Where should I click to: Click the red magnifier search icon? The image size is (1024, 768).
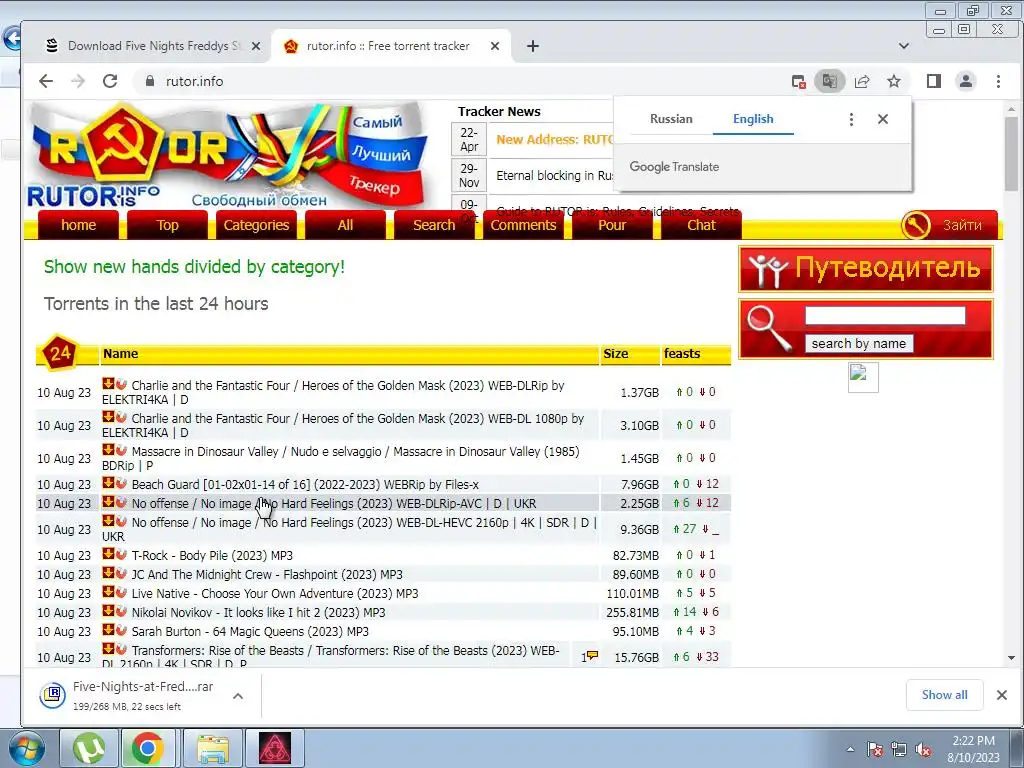tap(769, 328)
